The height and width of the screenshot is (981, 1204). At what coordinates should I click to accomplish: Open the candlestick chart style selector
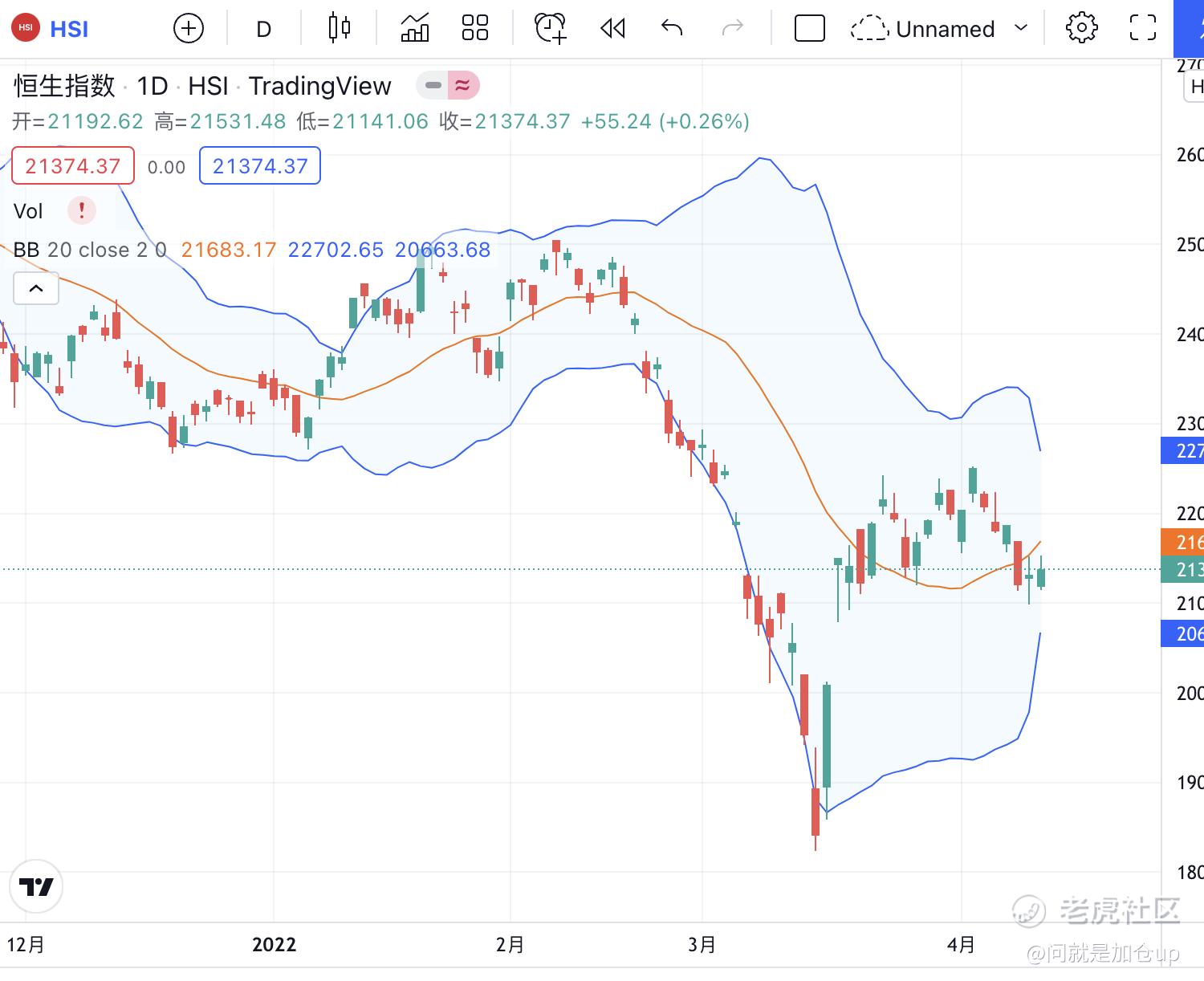340,29
